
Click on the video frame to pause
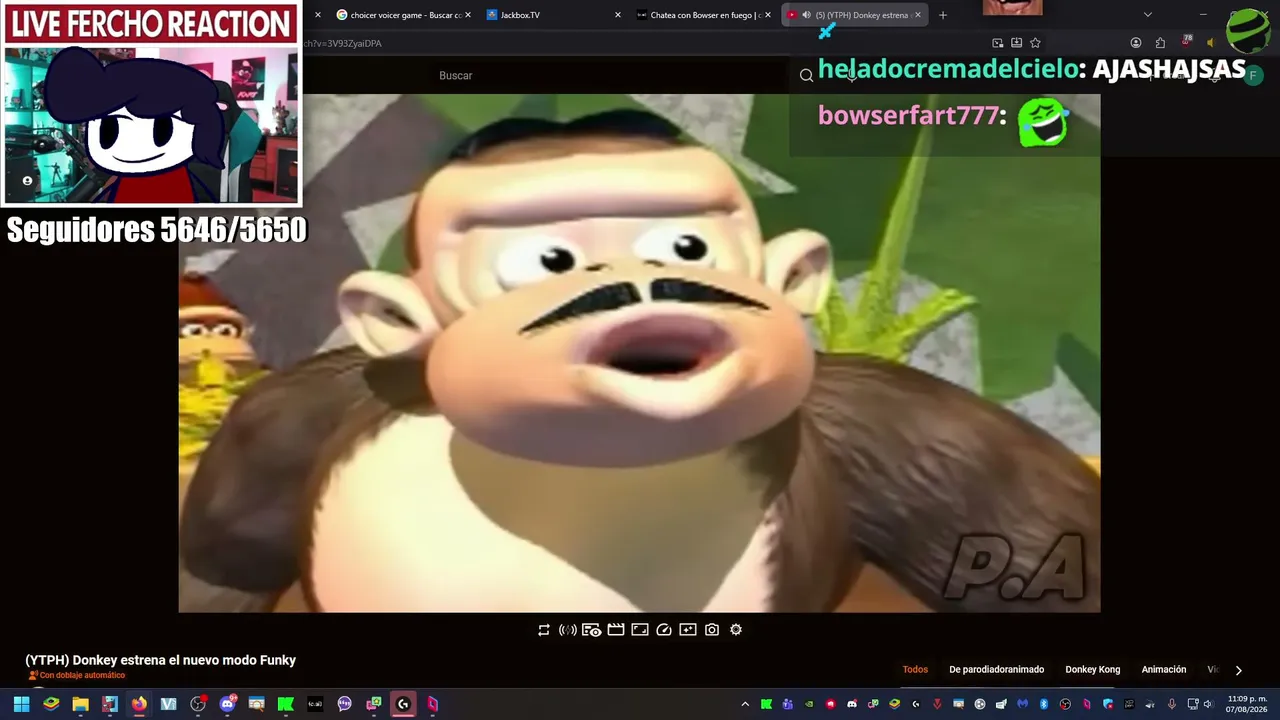(640, 353)
